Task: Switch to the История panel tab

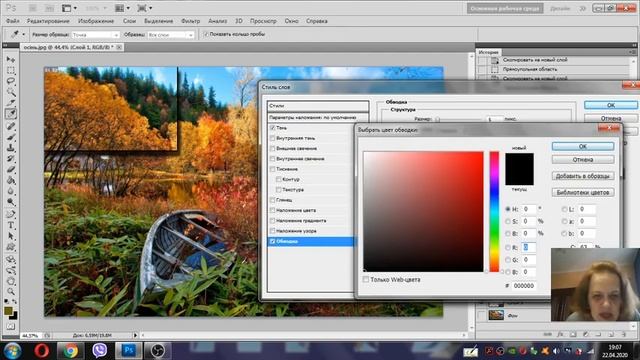Action: click(489, 52)
